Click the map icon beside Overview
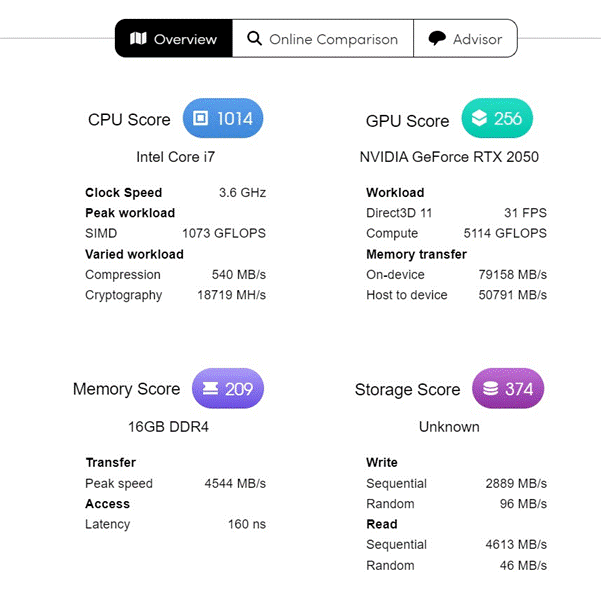Screen dimensions: 601x600 [x=138, y=38]
